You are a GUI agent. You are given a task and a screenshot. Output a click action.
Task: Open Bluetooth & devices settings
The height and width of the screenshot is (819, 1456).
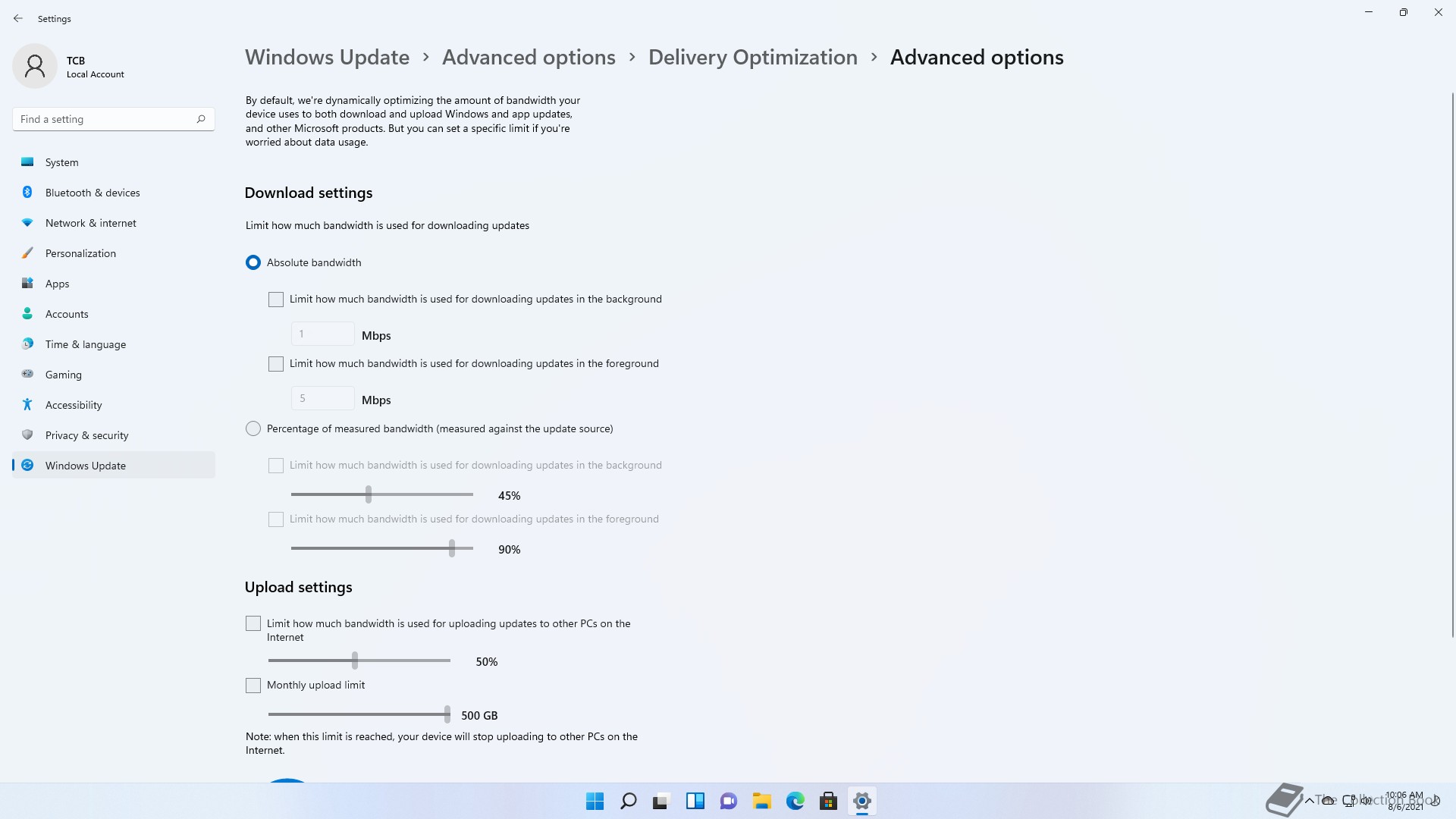pos(114,193)
